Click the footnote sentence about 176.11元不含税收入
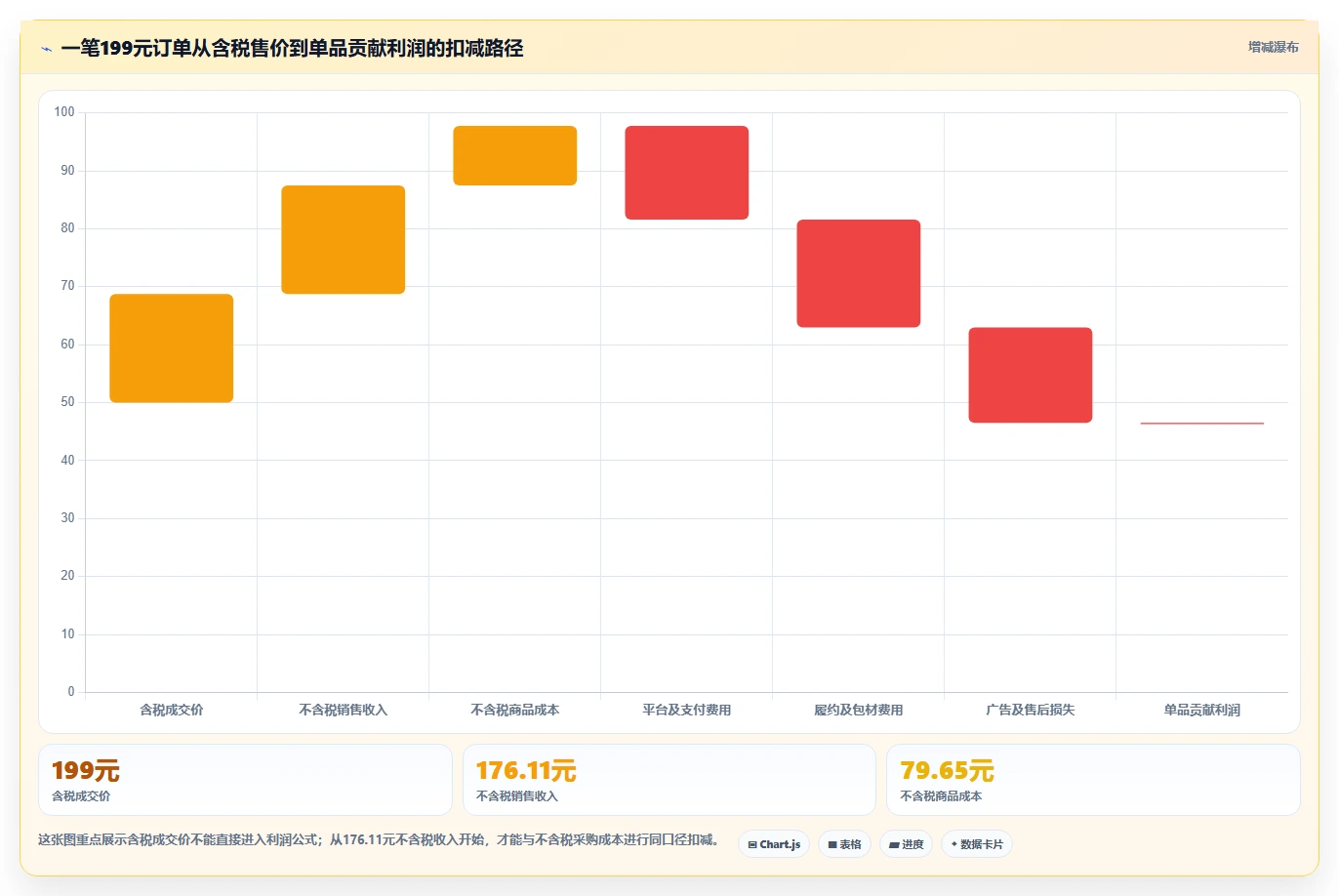This screenshot has height=896, width=1339. (379, 839)
